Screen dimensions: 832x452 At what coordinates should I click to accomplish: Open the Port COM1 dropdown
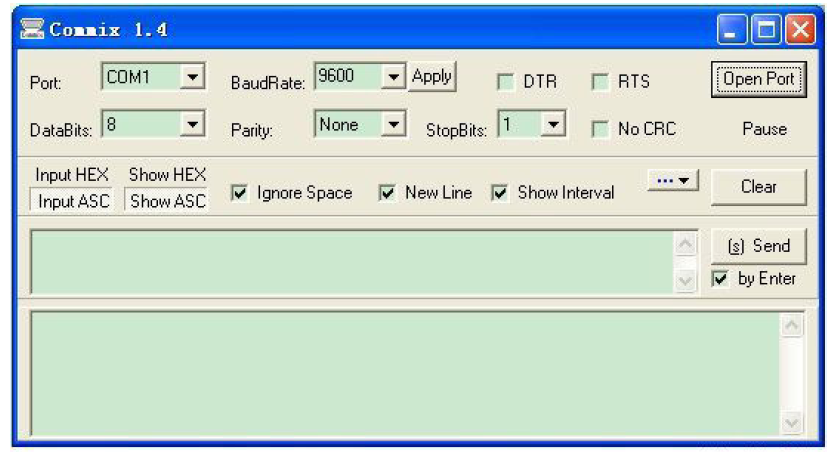[193, 77]
